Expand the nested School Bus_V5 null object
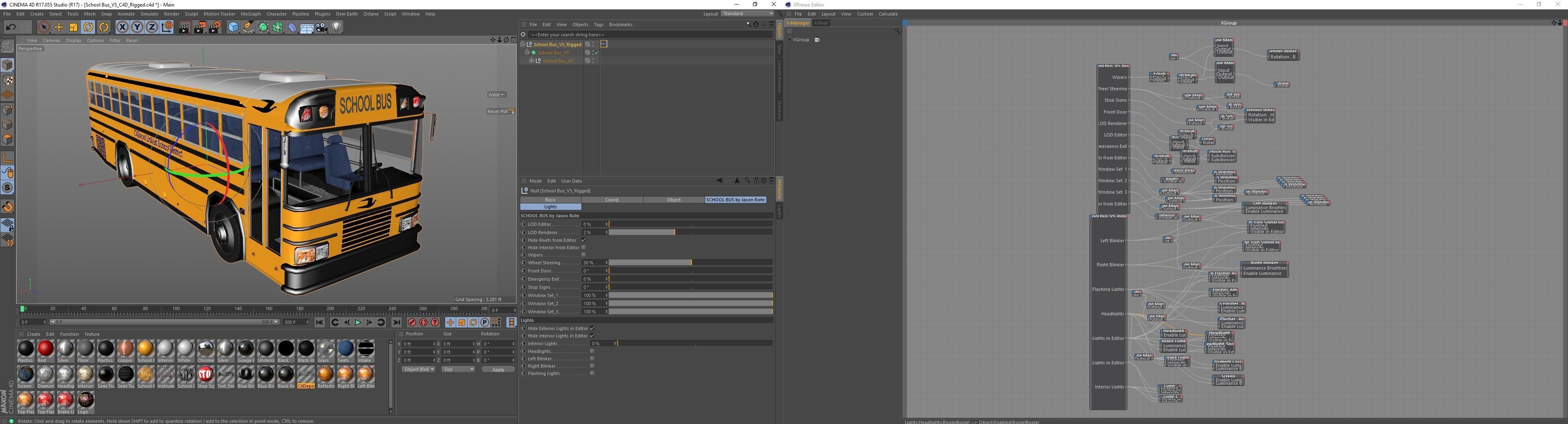The image size is (1568, 424). pos(531,60)
